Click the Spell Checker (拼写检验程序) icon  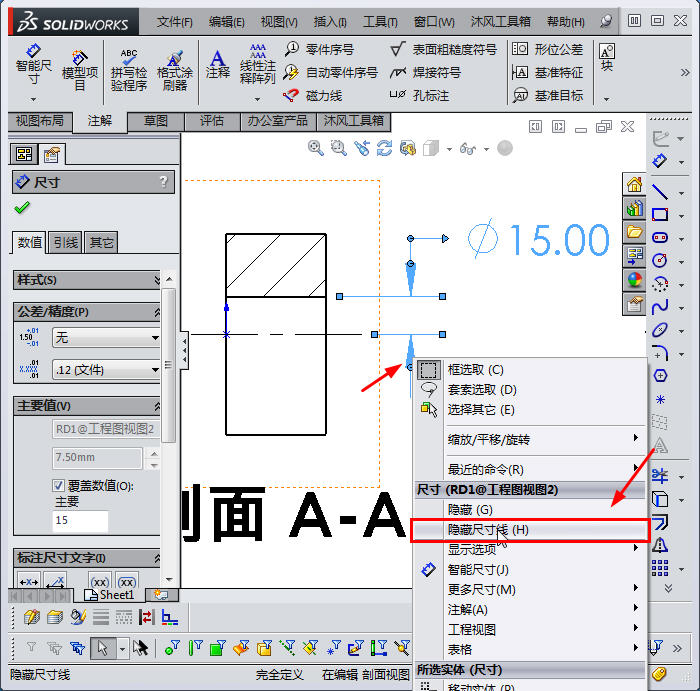[x=128, y=65]
